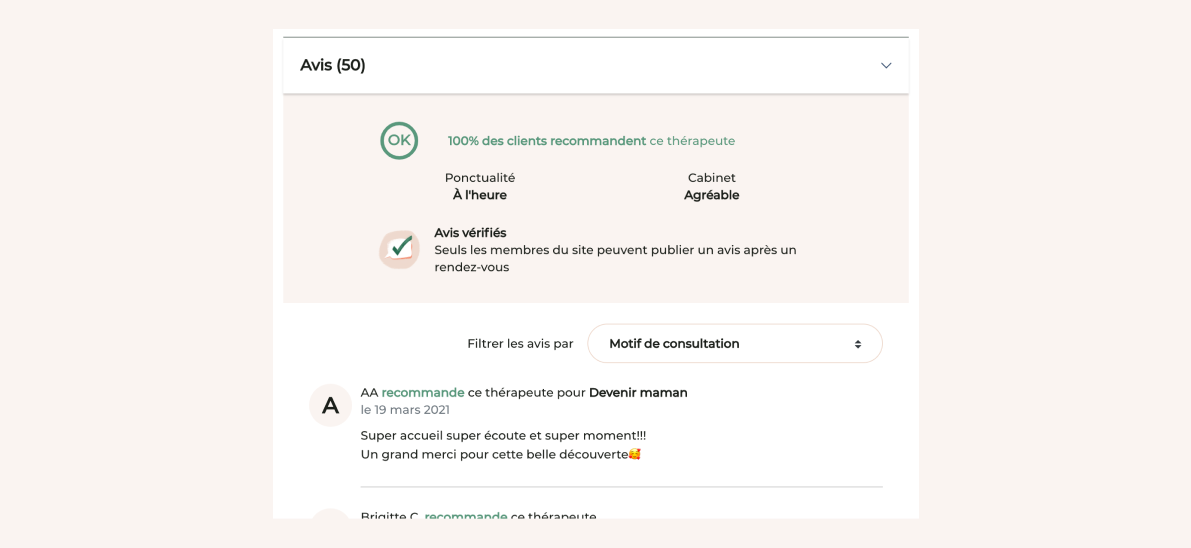Click the Ponctualité label
Image resolution: width=1191 pixels, height=548 pixels.
(480, 178)
